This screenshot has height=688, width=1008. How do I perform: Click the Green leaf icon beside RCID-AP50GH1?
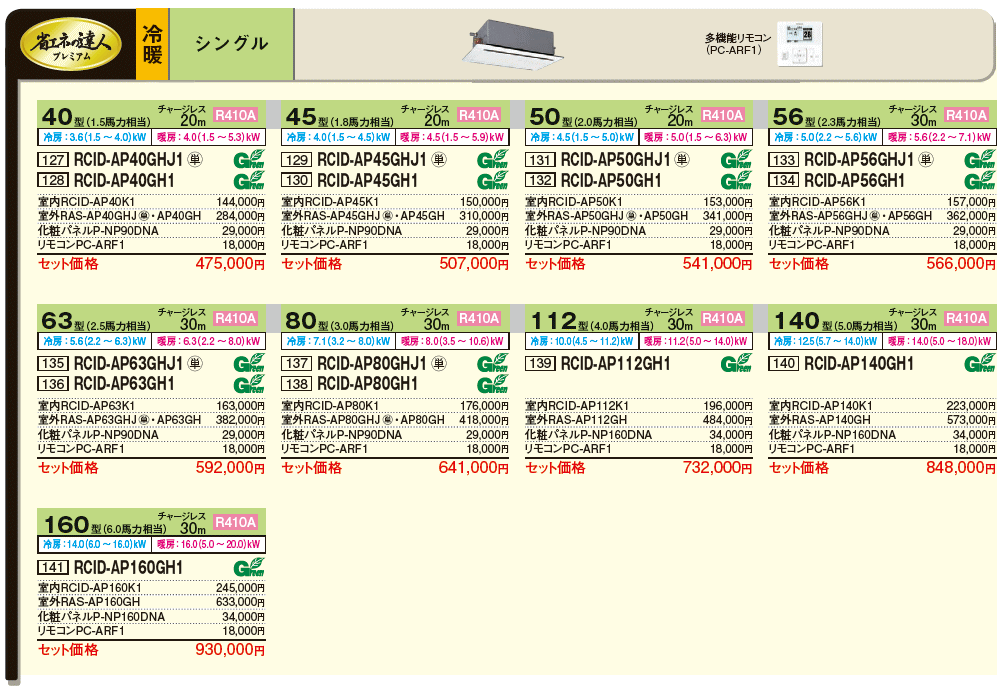tap(736, 180)
